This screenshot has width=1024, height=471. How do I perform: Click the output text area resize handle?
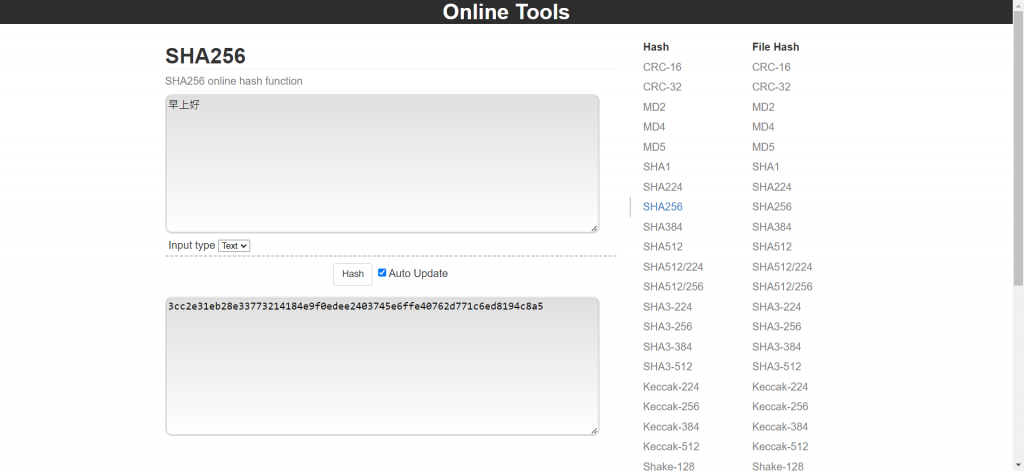point(594,430)
